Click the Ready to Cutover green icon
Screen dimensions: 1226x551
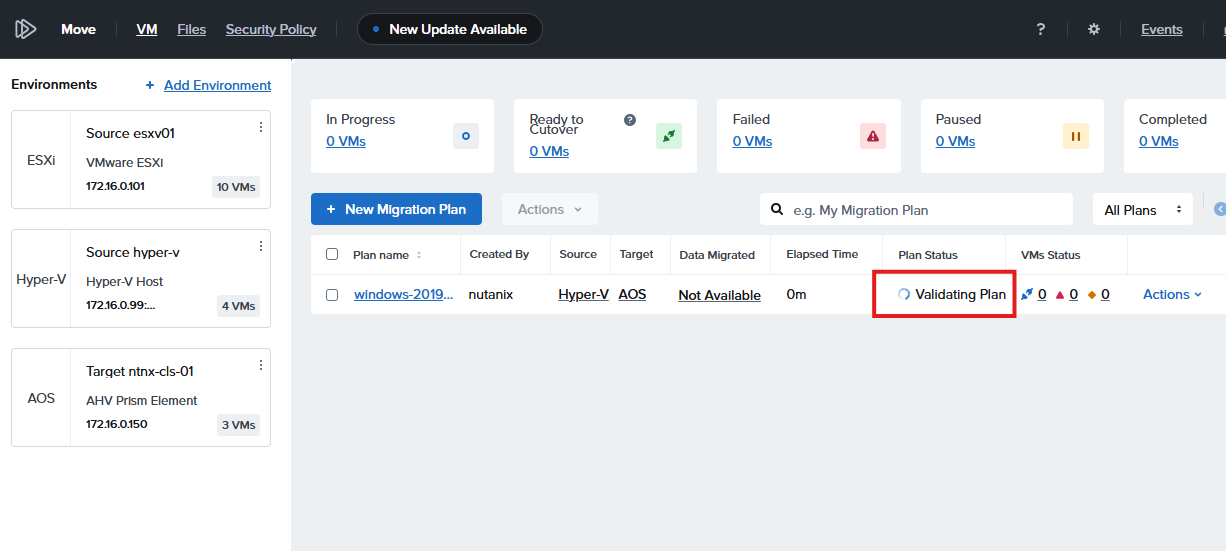[669, 136]
